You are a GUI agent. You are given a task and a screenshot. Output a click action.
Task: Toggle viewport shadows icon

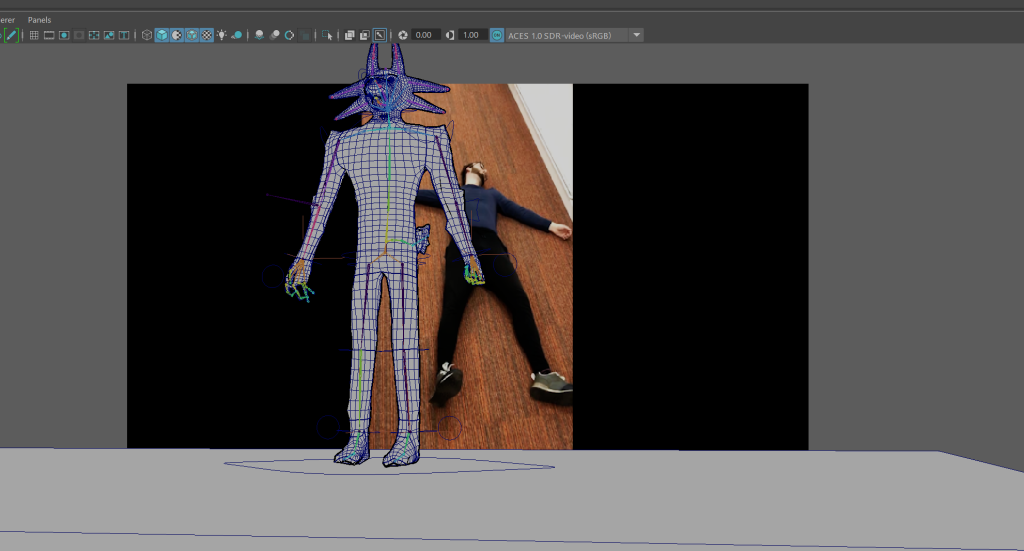click(237, 35)
